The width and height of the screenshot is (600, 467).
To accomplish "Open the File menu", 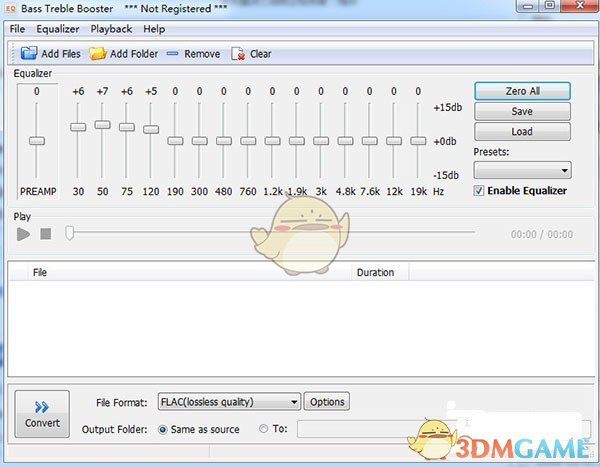I will (17, 29).
